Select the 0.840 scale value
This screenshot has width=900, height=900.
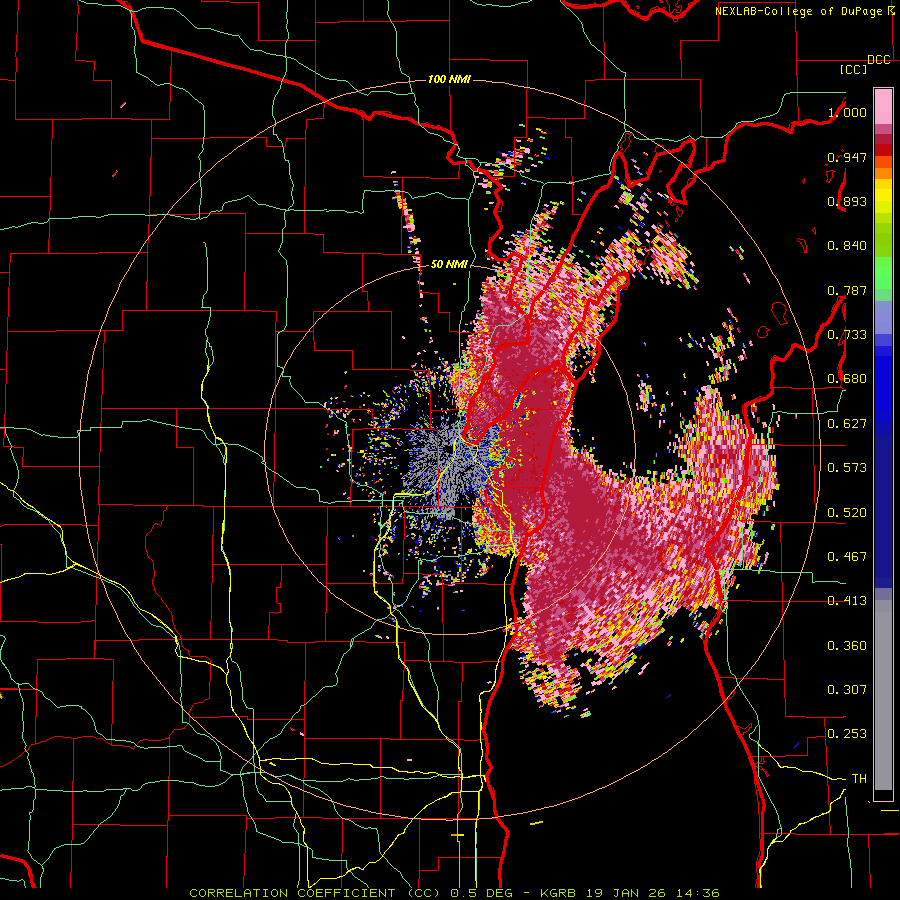pyautogui.click(x=847, y=246)
